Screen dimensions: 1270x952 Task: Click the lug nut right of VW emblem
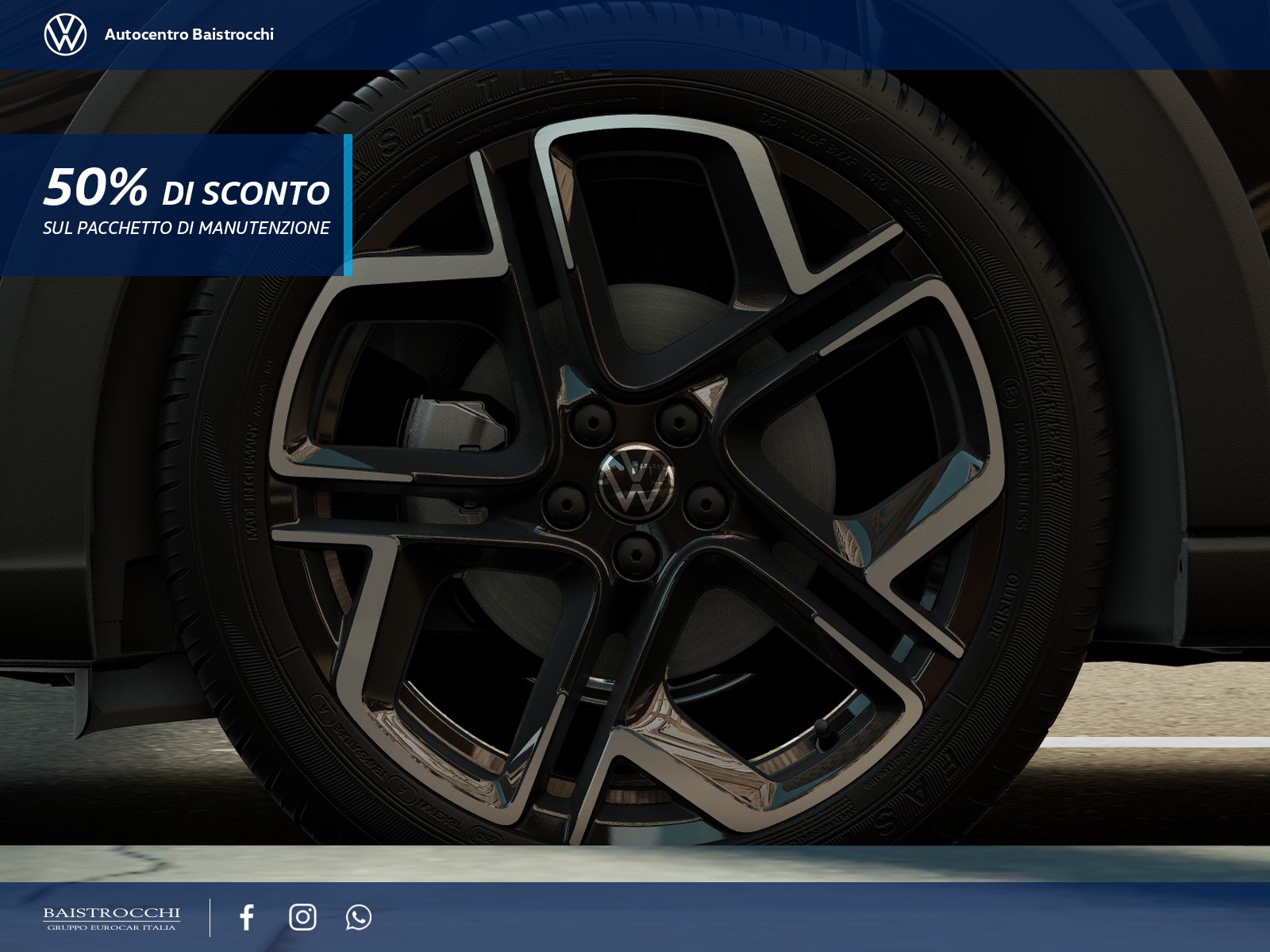point(704,503)
